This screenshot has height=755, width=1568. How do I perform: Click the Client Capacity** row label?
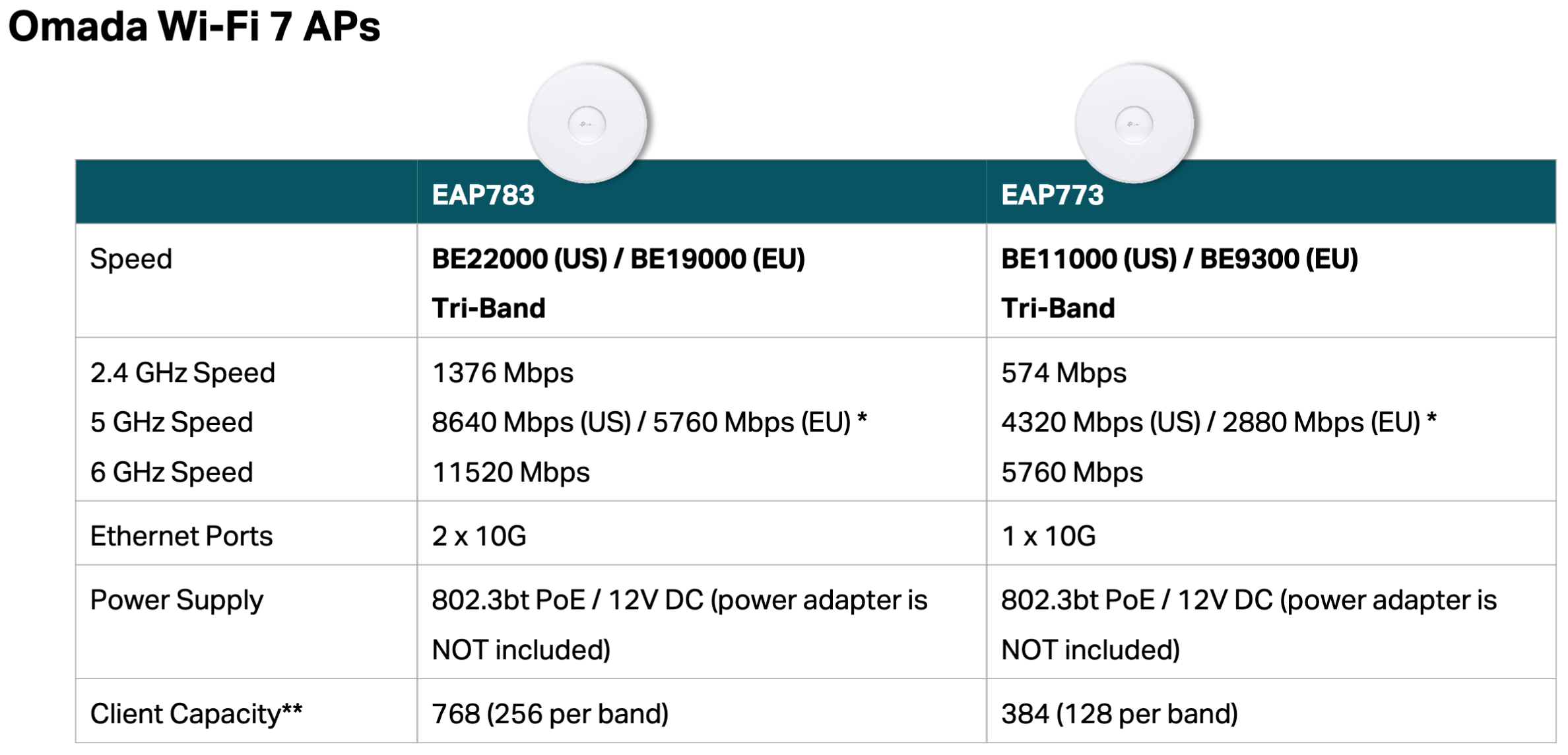click(196, 713)
